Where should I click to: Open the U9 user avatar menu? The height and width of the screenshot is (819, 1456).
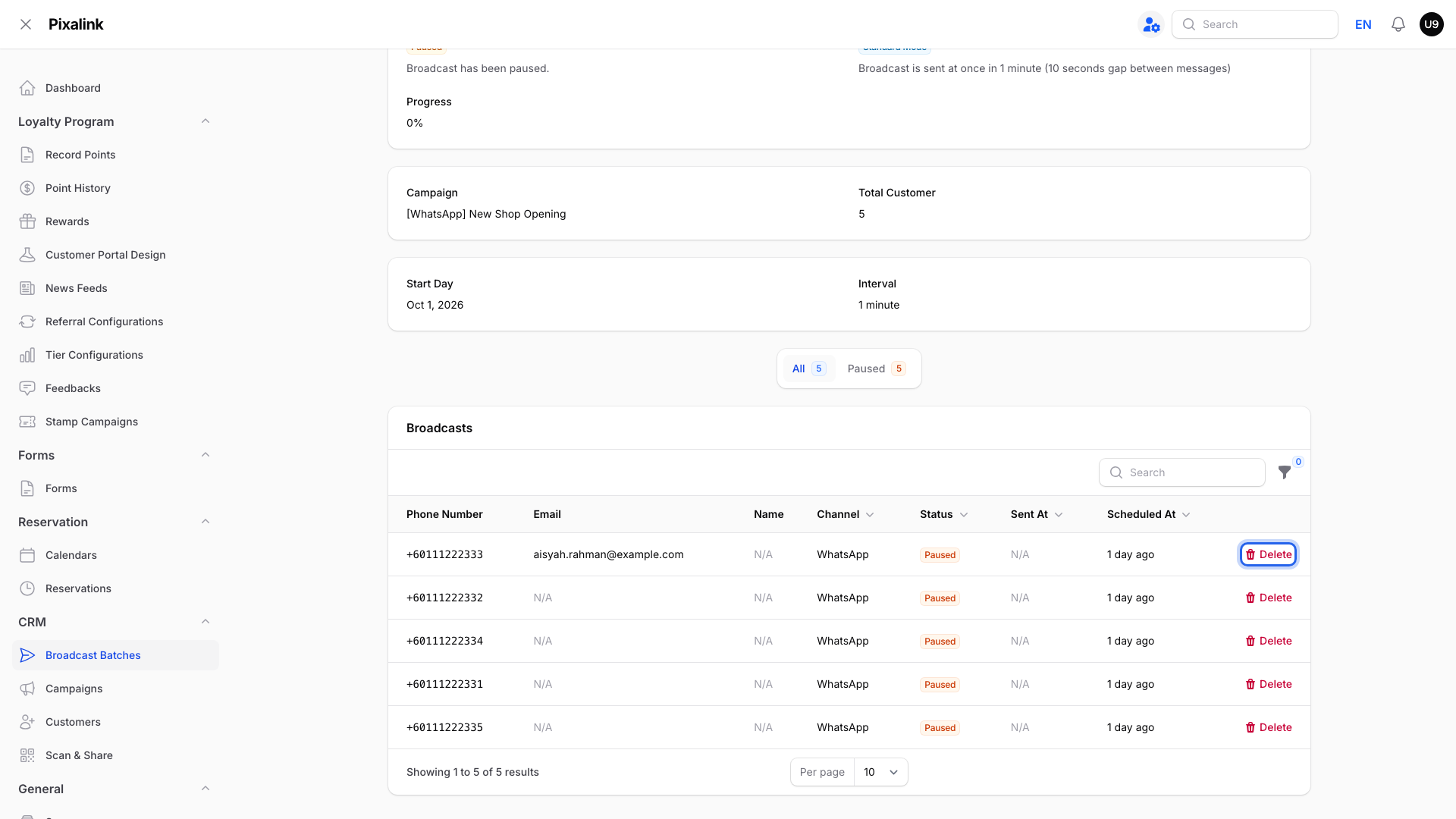click(1432, 24)
